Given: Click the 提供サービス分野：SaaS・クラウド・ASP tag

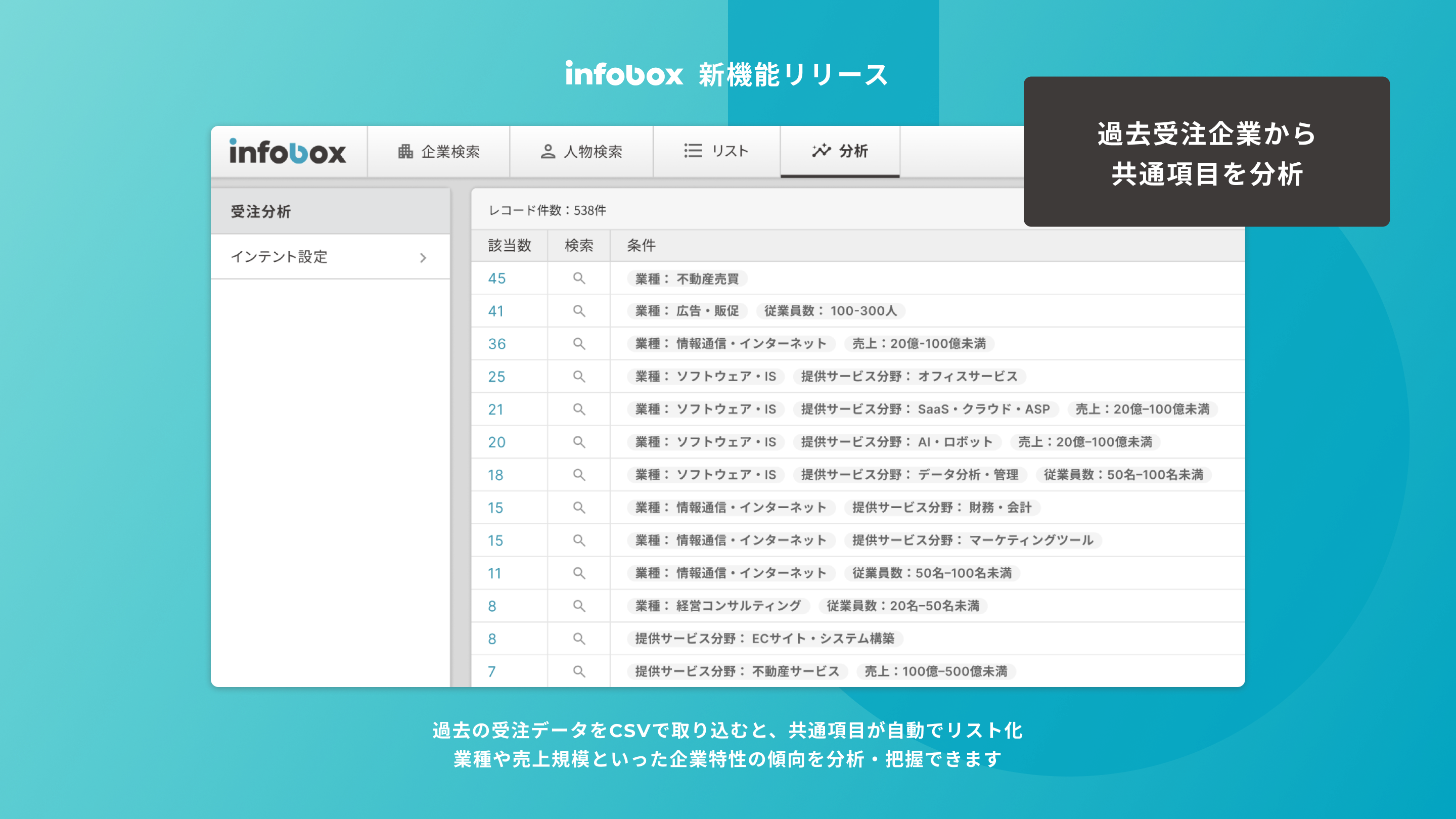Looking at the screenshot, I should pos(925,409).
